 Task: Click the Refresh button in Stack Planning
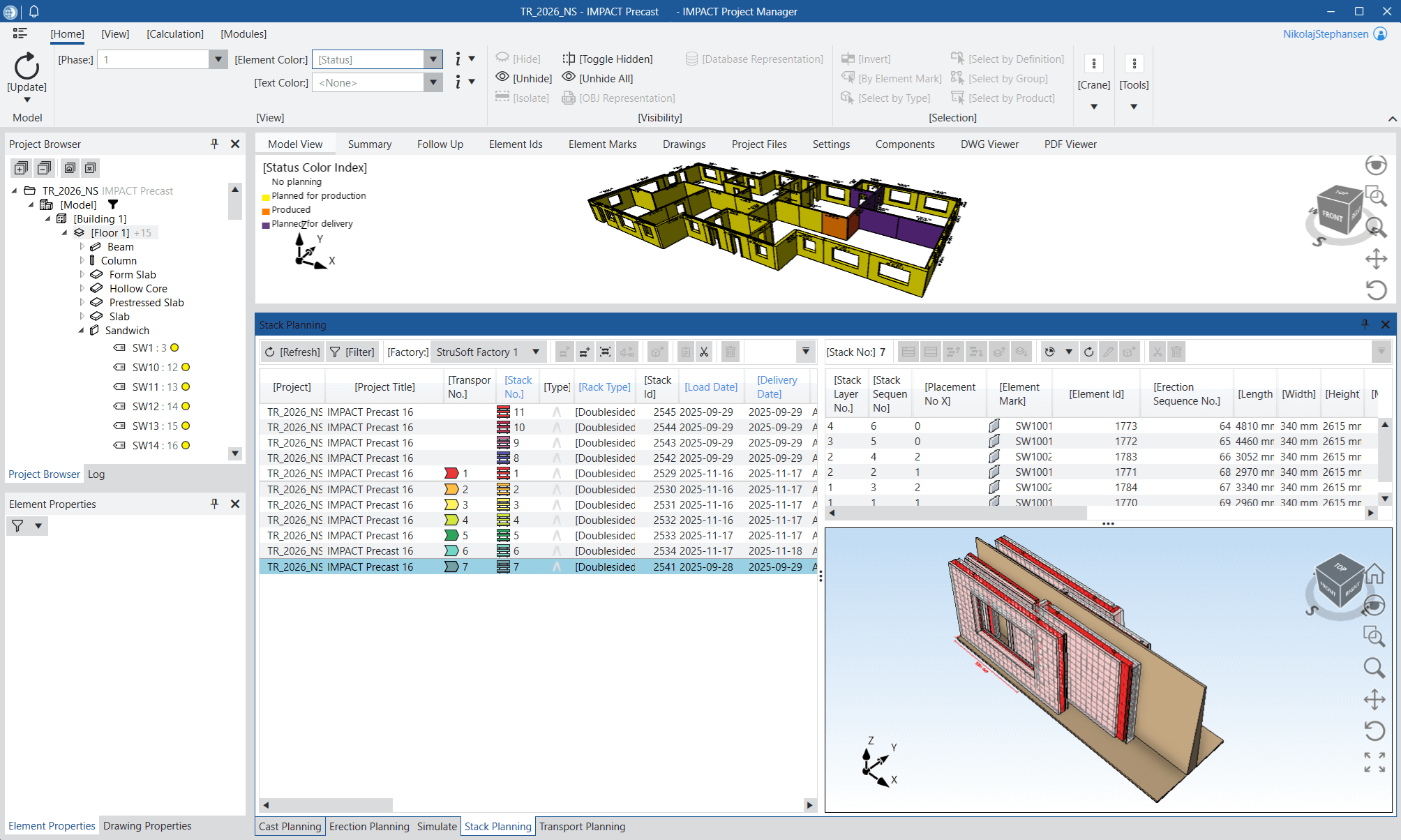point(292,352)
